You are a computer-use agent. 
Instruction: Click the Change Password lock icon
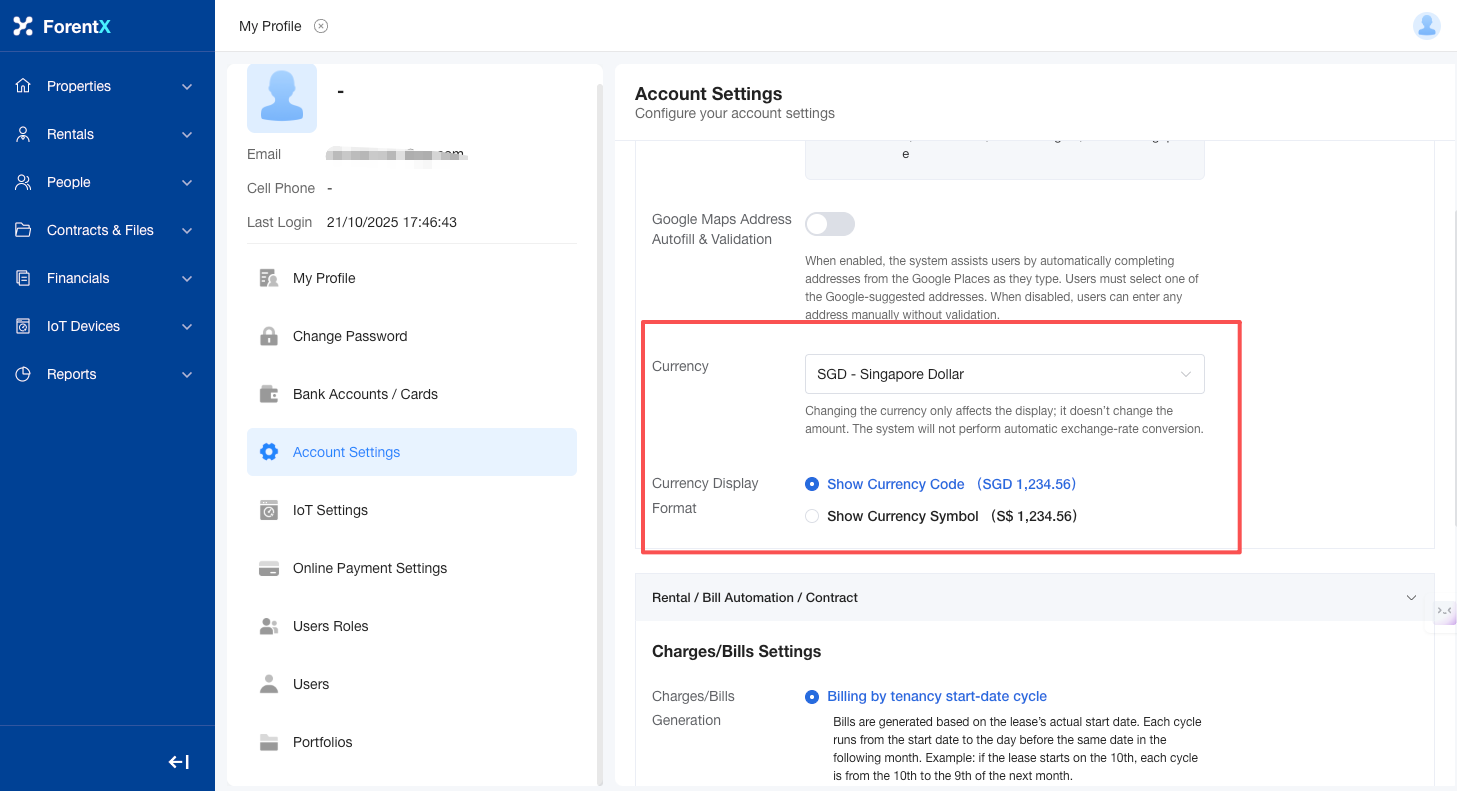(x=269, y=336)
